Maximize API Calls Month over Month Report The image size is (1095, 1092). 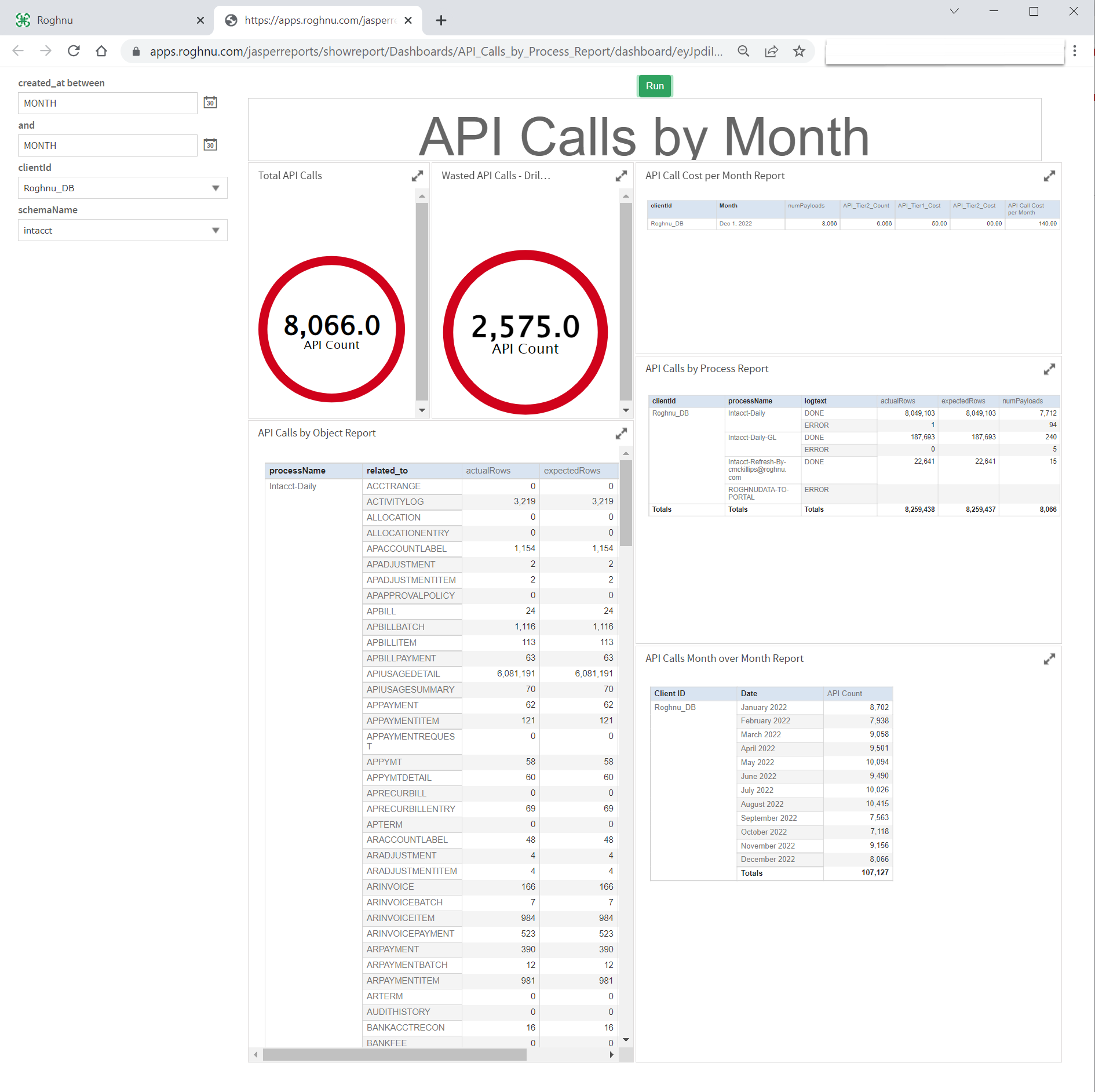[1049, 659]
